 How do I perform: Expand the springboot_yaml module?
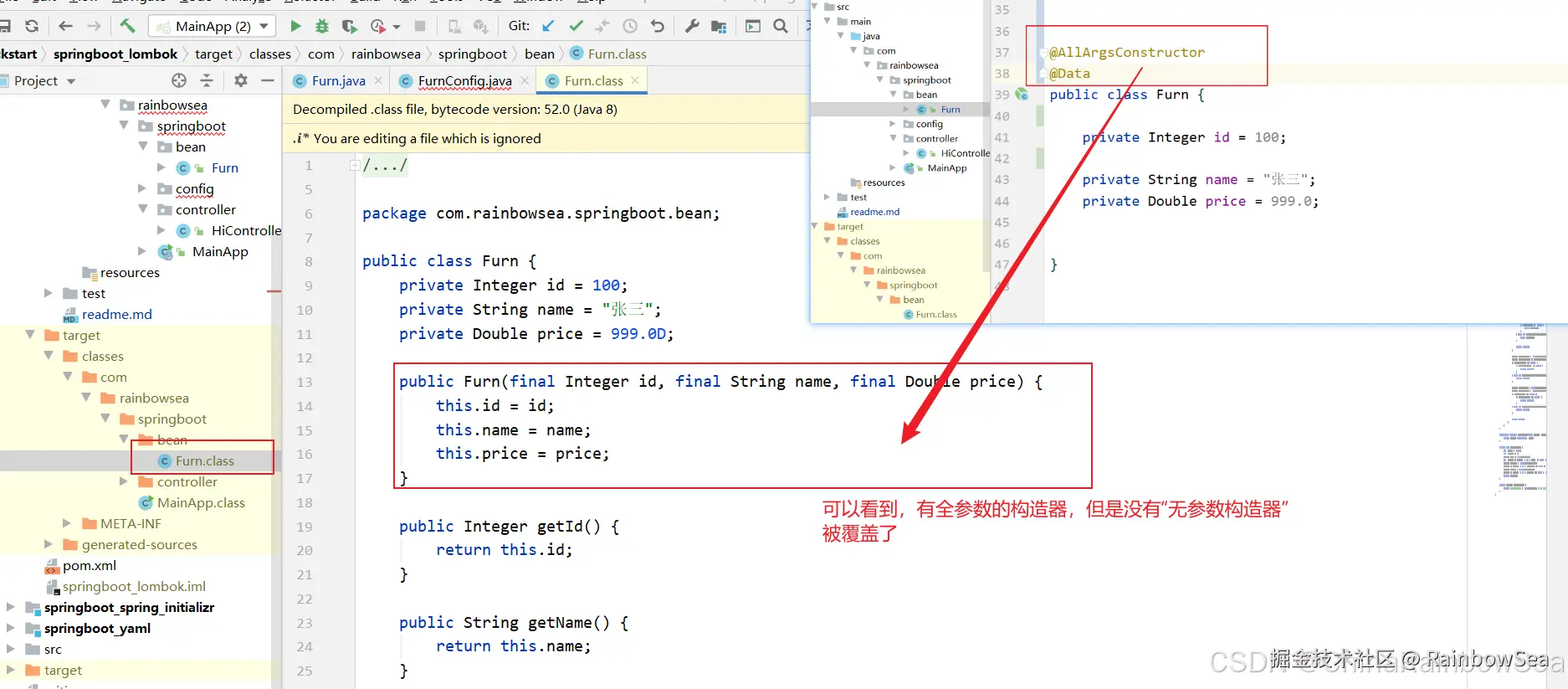point(11,628)
